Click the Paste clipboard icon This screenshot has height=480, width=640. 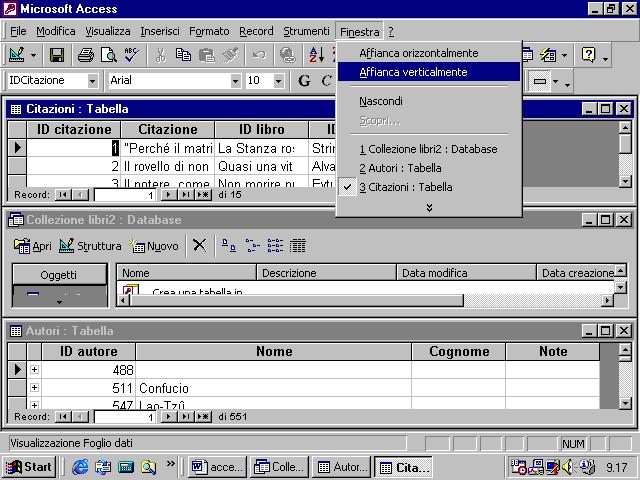click(207, 55)
